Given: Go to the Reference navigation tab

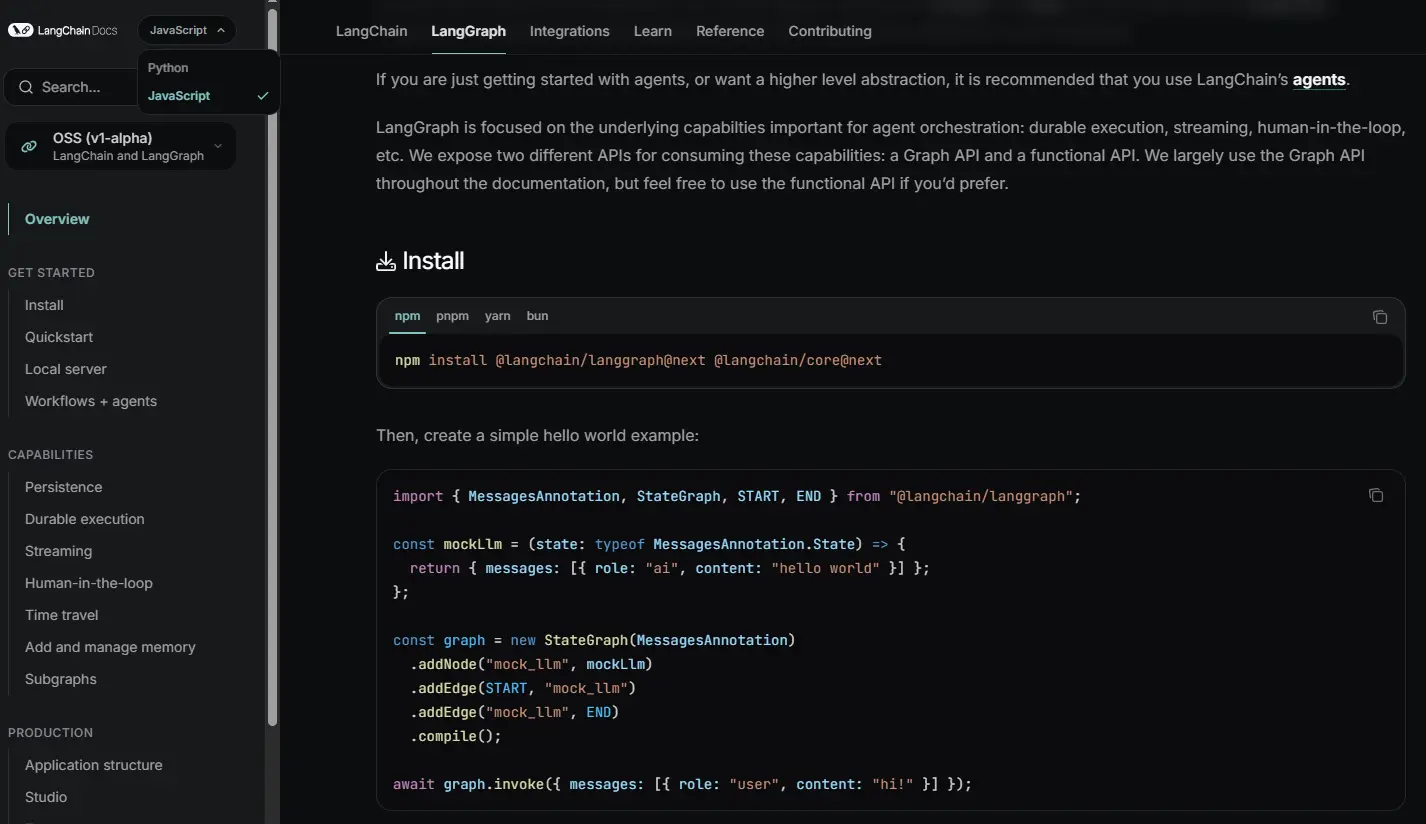Looking at the screenshot, I should (x=730, y=31).
